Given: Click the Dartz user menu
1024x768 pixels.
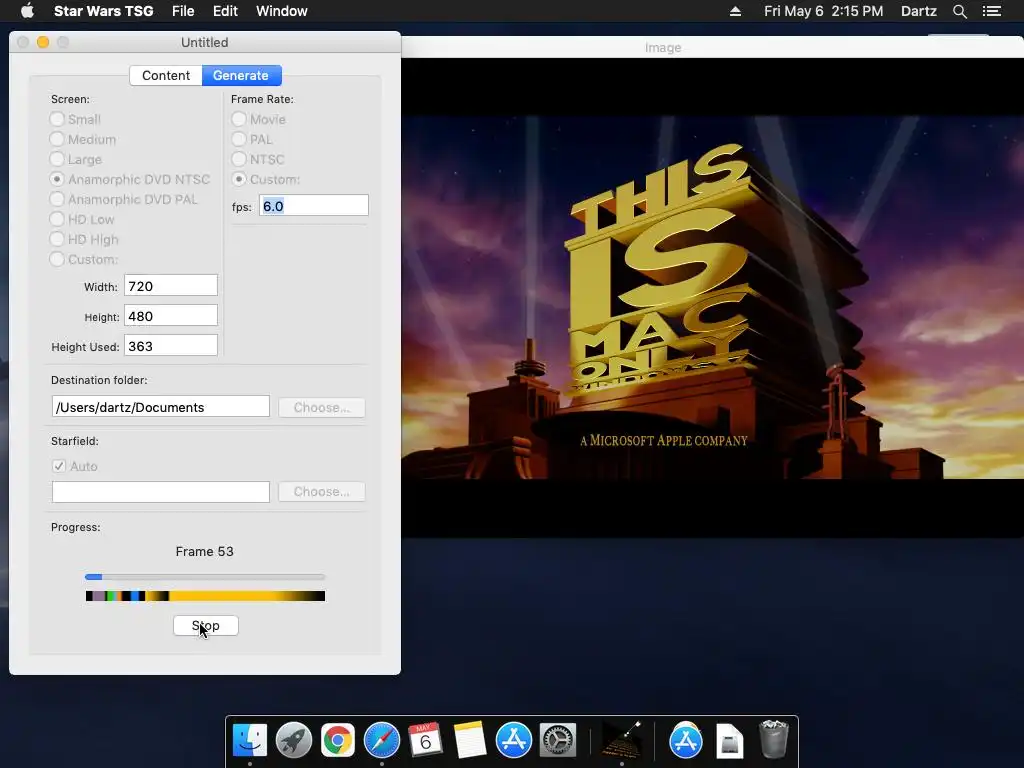Looking at the screenshot, I should 918,11.
